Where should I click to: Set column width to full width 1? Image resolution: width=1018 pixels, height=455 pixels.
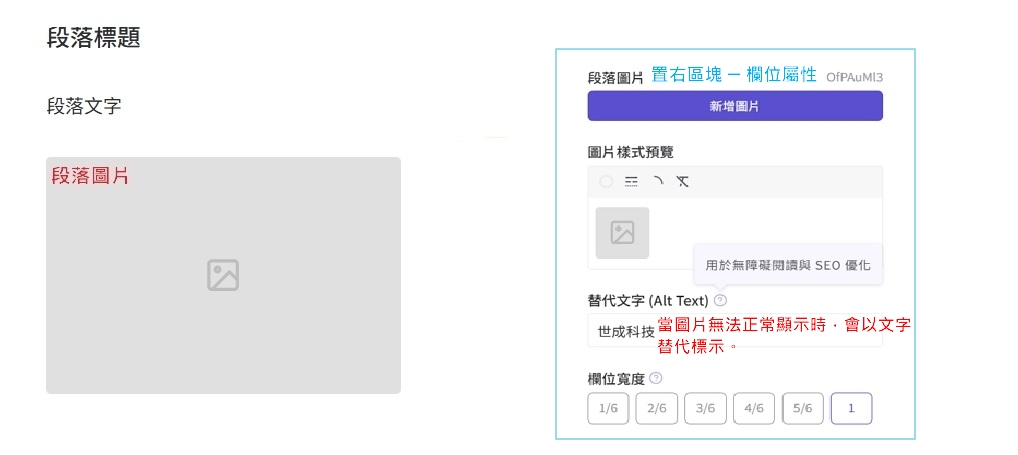[851, 409]
